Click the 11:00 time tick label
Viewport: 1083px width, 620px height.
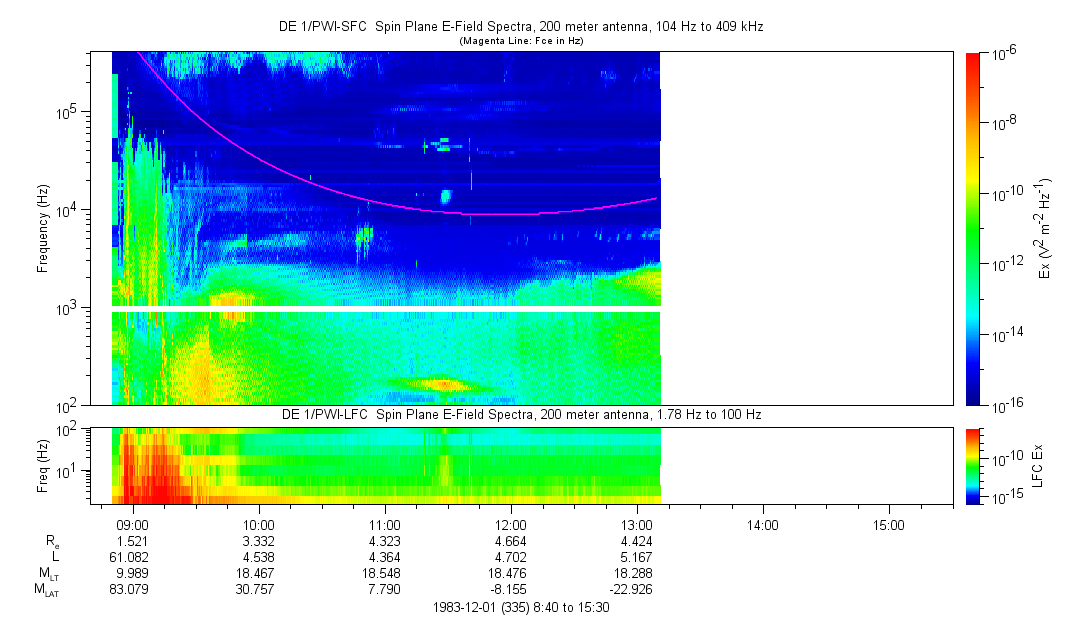[385, 525]
